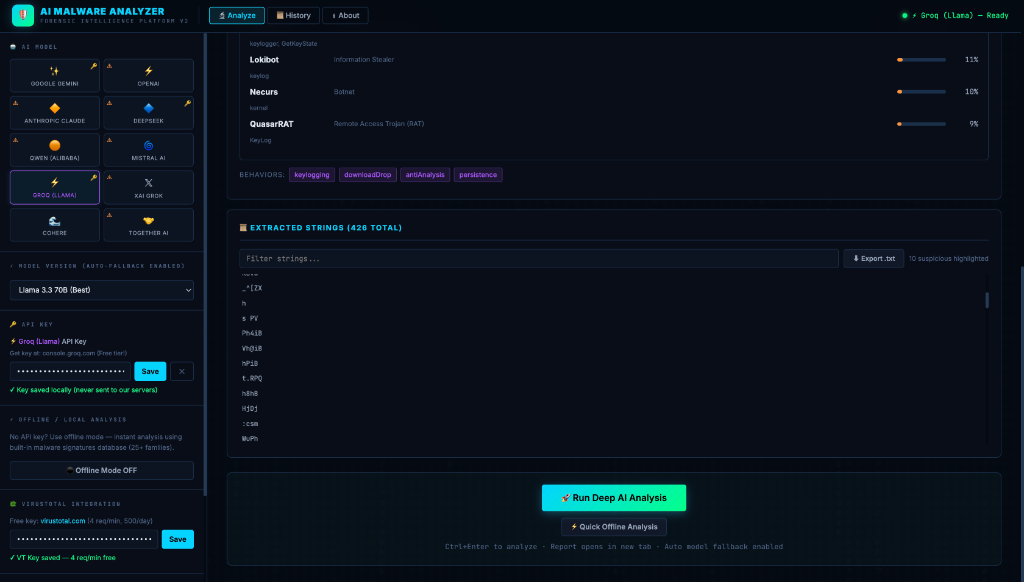Click the 11% Lokibot match percentage
The image size is (1024, 582).
click(971, 59)
